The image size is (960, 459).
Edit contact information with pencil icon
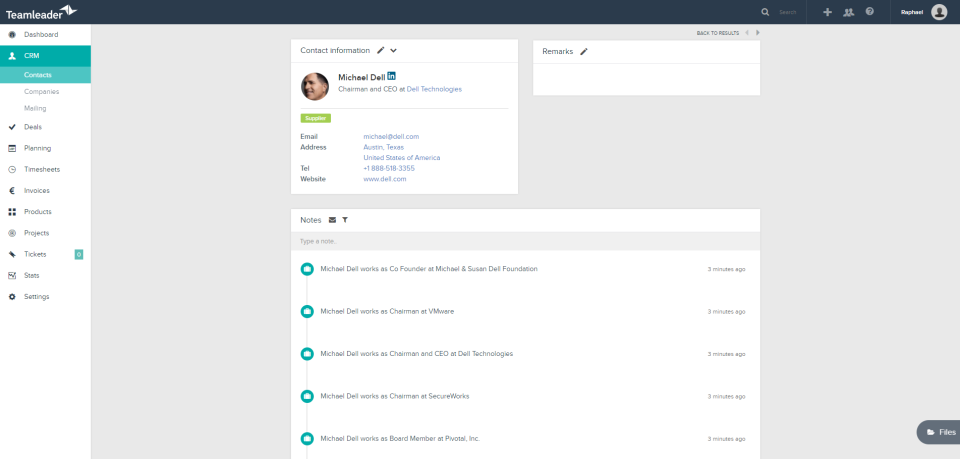tap(380, 50)
